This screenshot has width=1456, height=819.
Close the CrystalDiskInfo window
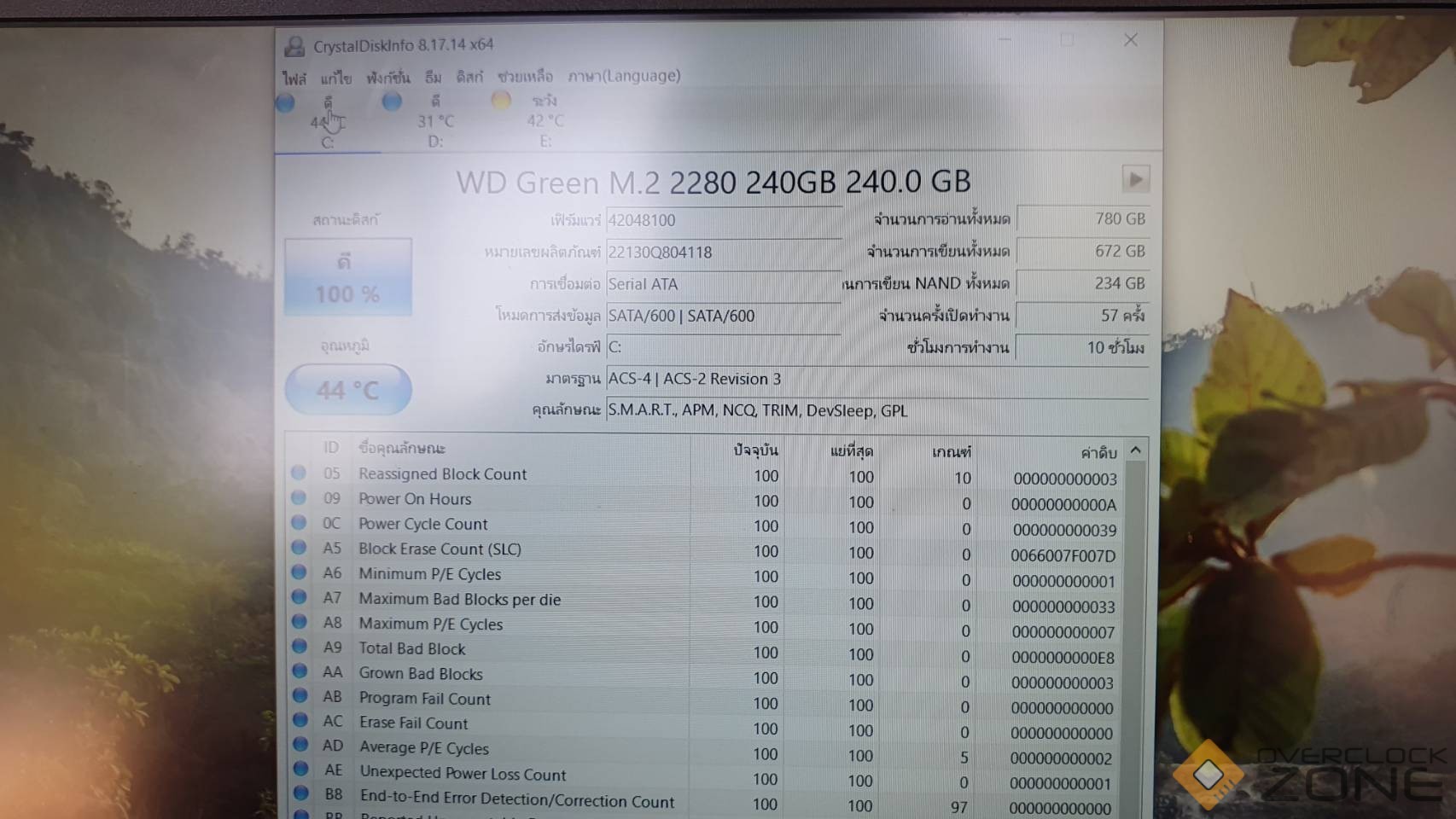(1131, 40)
